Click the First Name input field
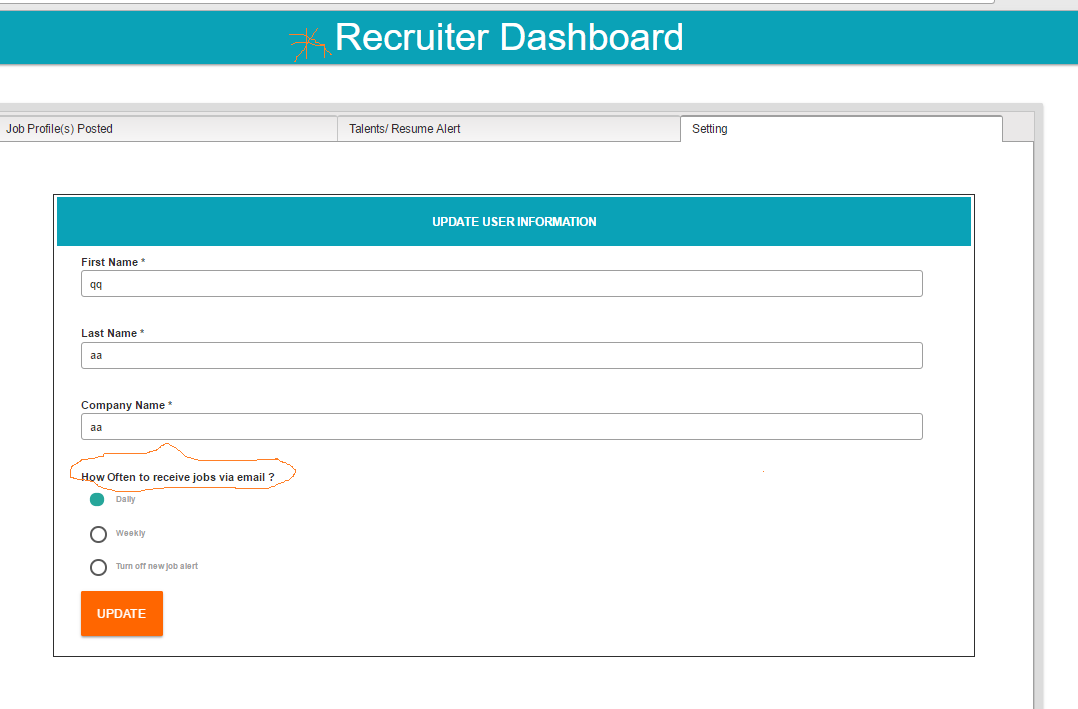This screenshot has height=709, width=1078. pos(502,284)
